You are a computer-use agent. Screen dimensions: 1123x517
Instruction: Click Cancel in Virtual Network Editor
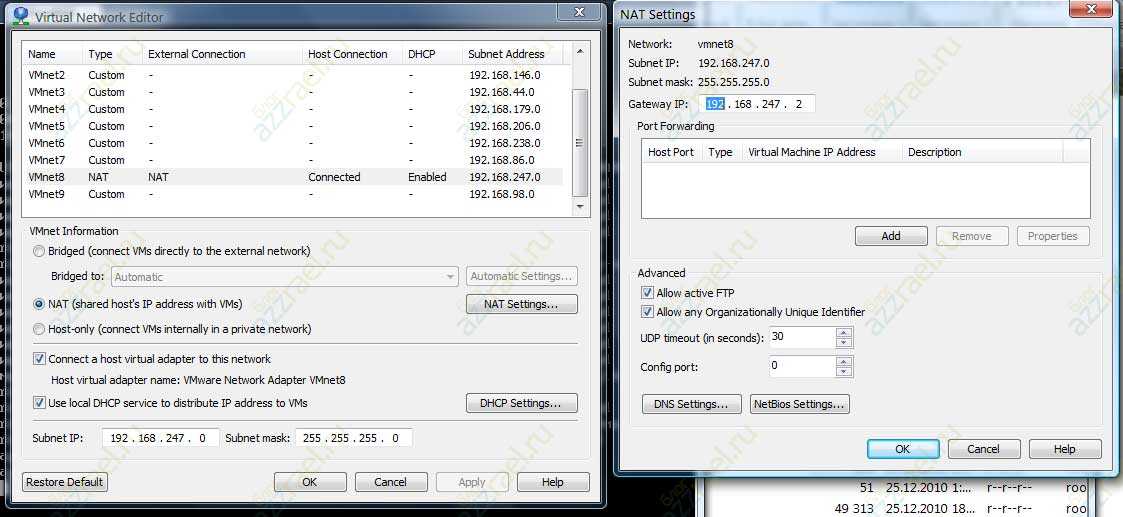pyautogui.click(x=391, y=482)
